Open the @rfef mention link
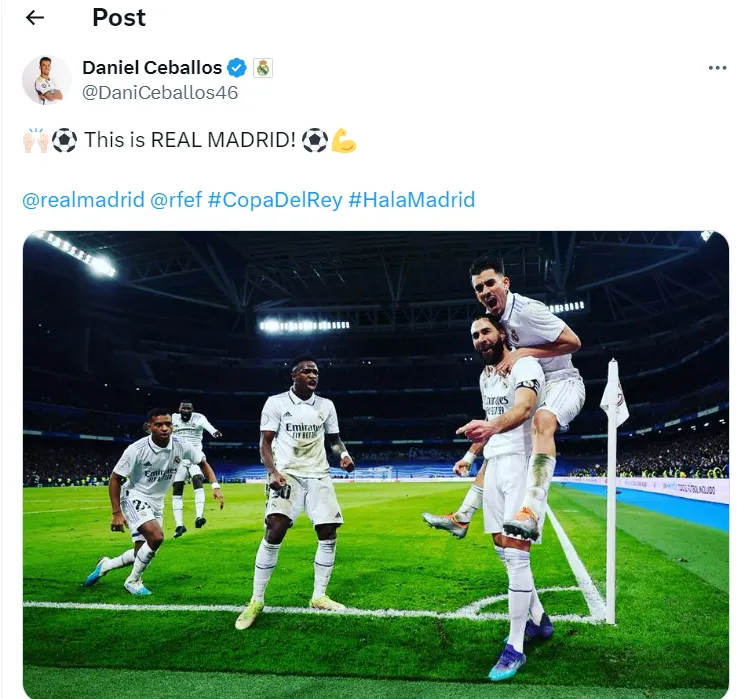The width and height of the screenshot is (737, 699). (x=176, y=200)
